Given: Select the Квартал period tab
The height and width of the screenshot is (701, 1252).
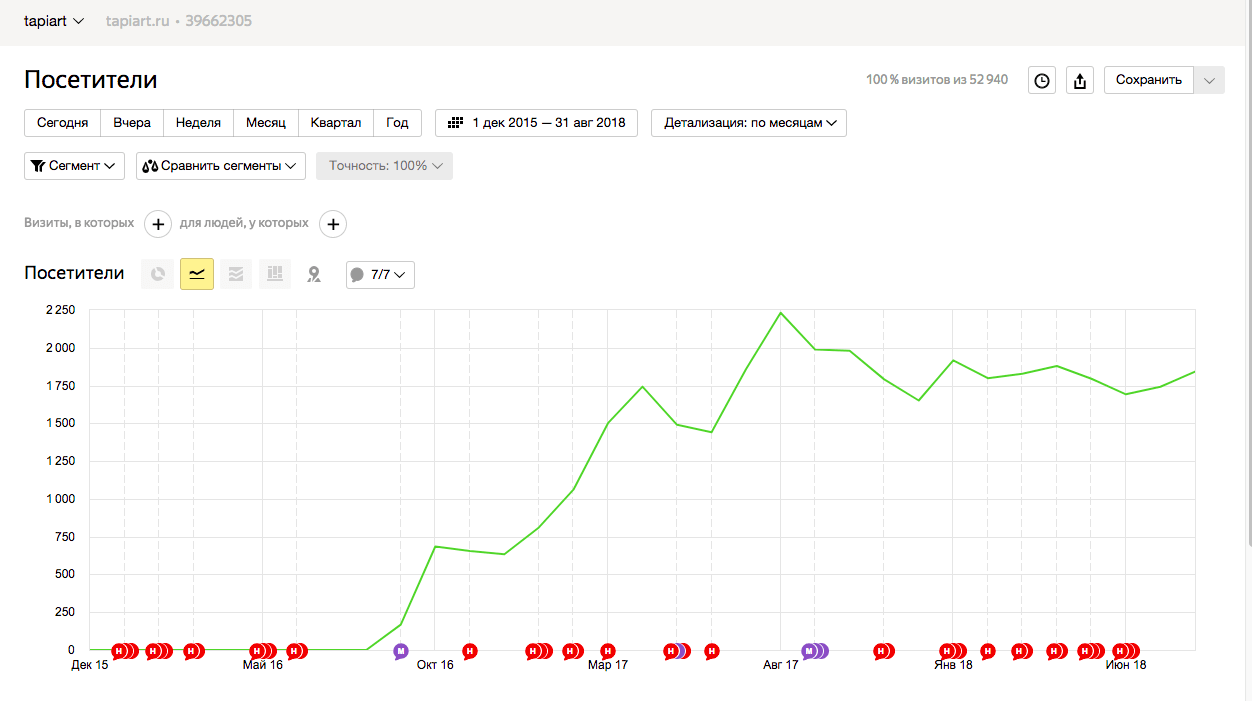Looking at the screenshot, I should tap(336, 123).
